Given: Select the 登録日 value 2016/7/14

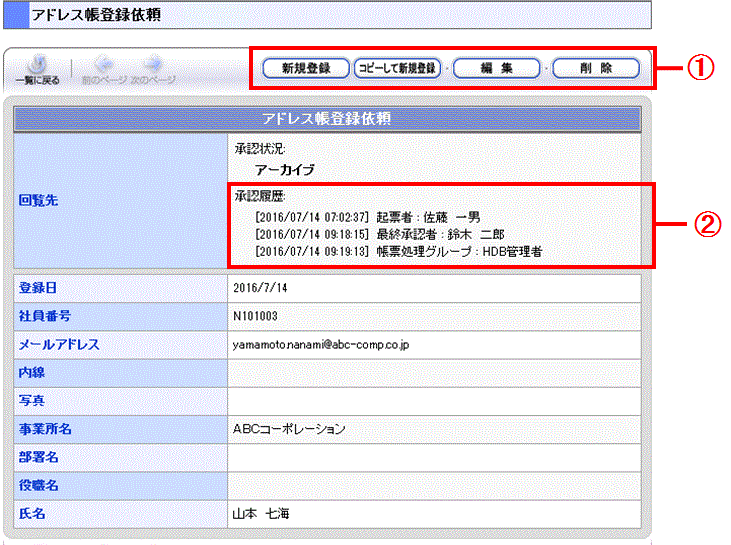Looking at the screenshot, I should click(258, 288).
